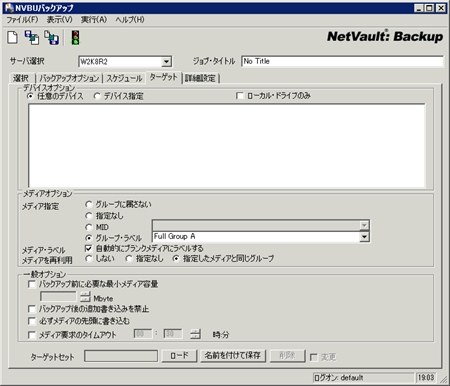
Task: Open the ヘルプ(H) menu
Action: (130, 20)
